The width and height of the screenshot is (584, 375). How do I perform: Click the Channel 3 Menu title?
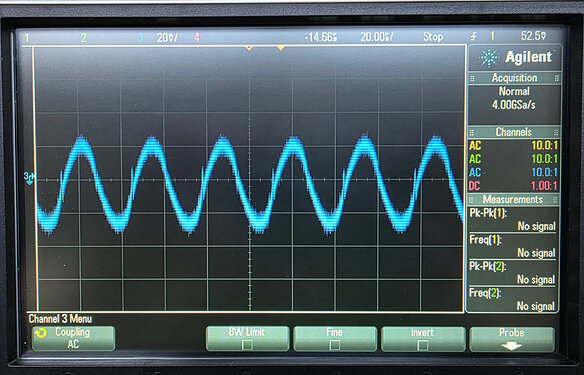coord(60,319)
